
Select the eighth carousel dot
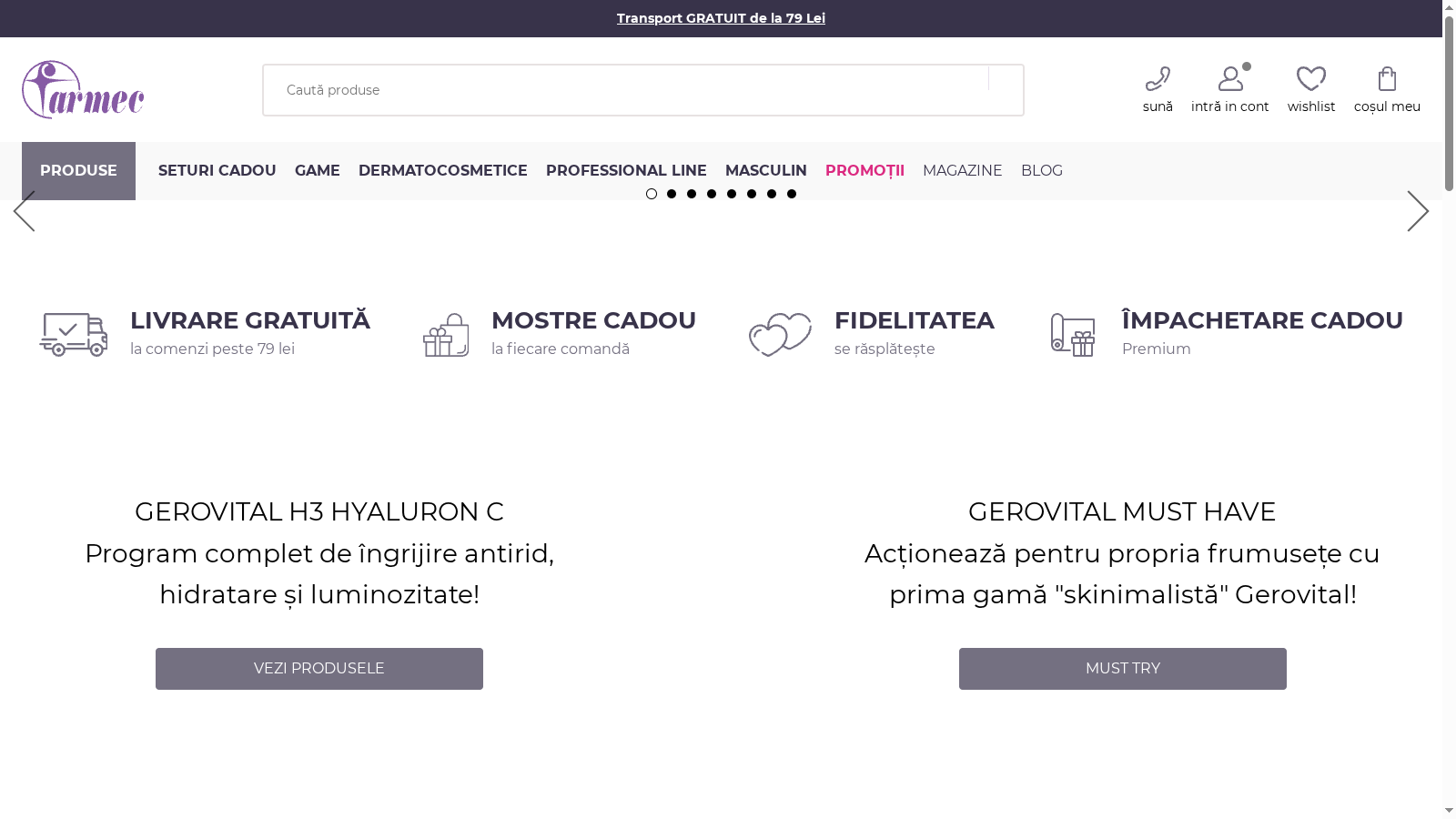pyautogui.click(x=792, y=194)
